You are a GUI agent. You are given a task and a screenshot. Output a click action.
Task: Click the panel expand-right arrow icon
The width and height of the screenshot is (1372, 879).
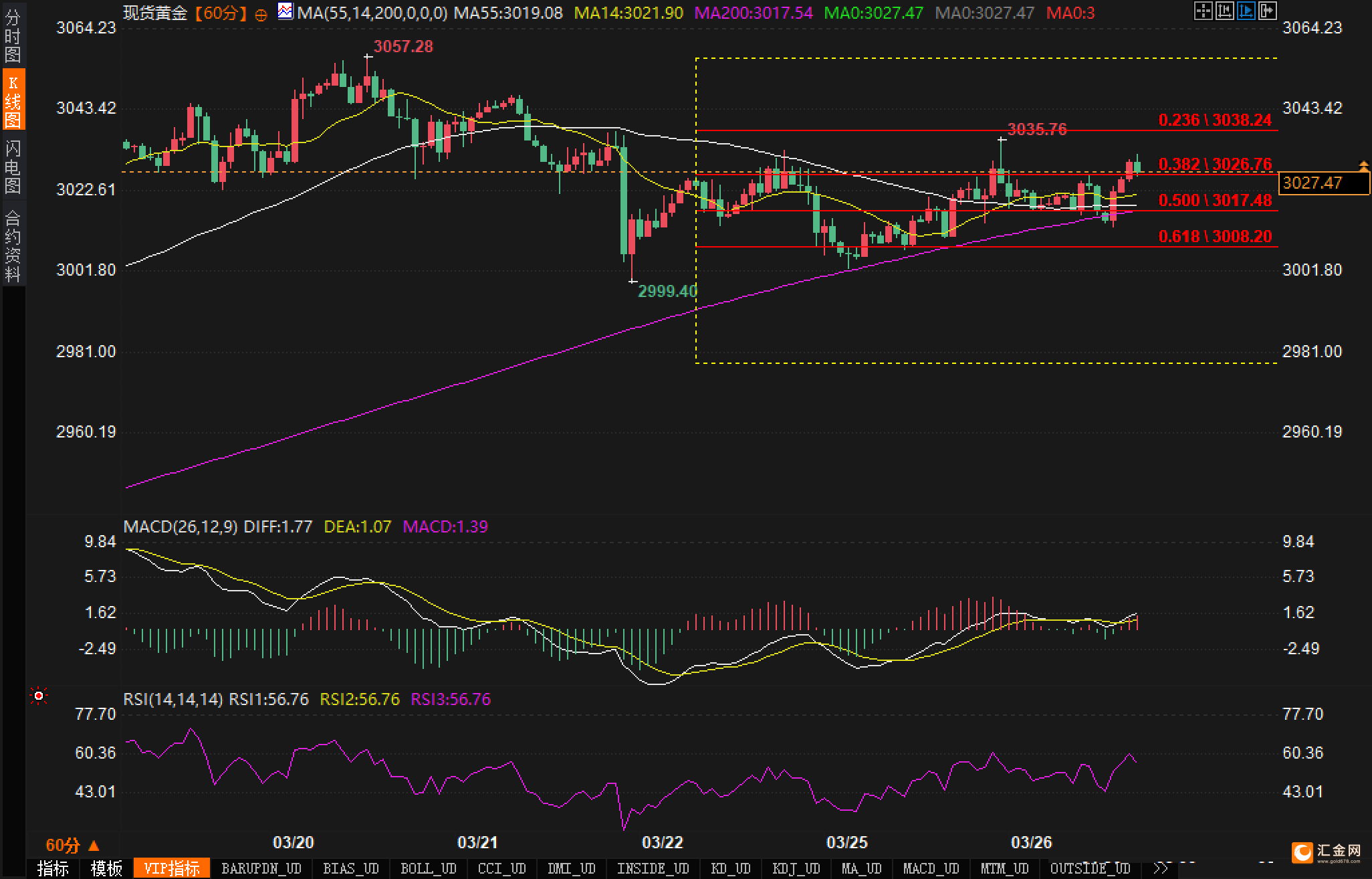coord(1267,11)
